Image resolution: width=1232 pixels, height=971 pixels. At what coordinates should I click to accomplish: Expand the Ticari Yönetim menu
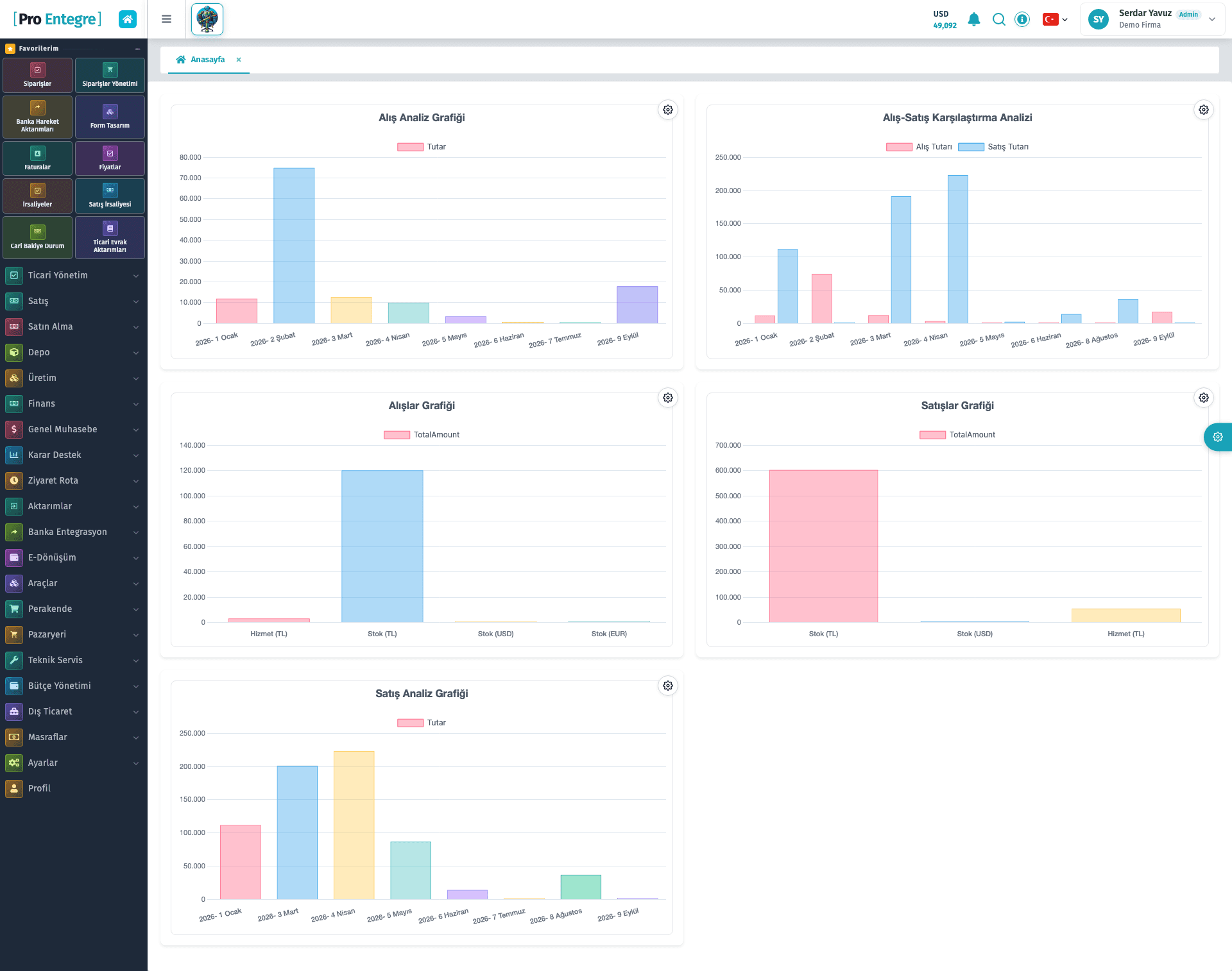(x=73, y=275)
